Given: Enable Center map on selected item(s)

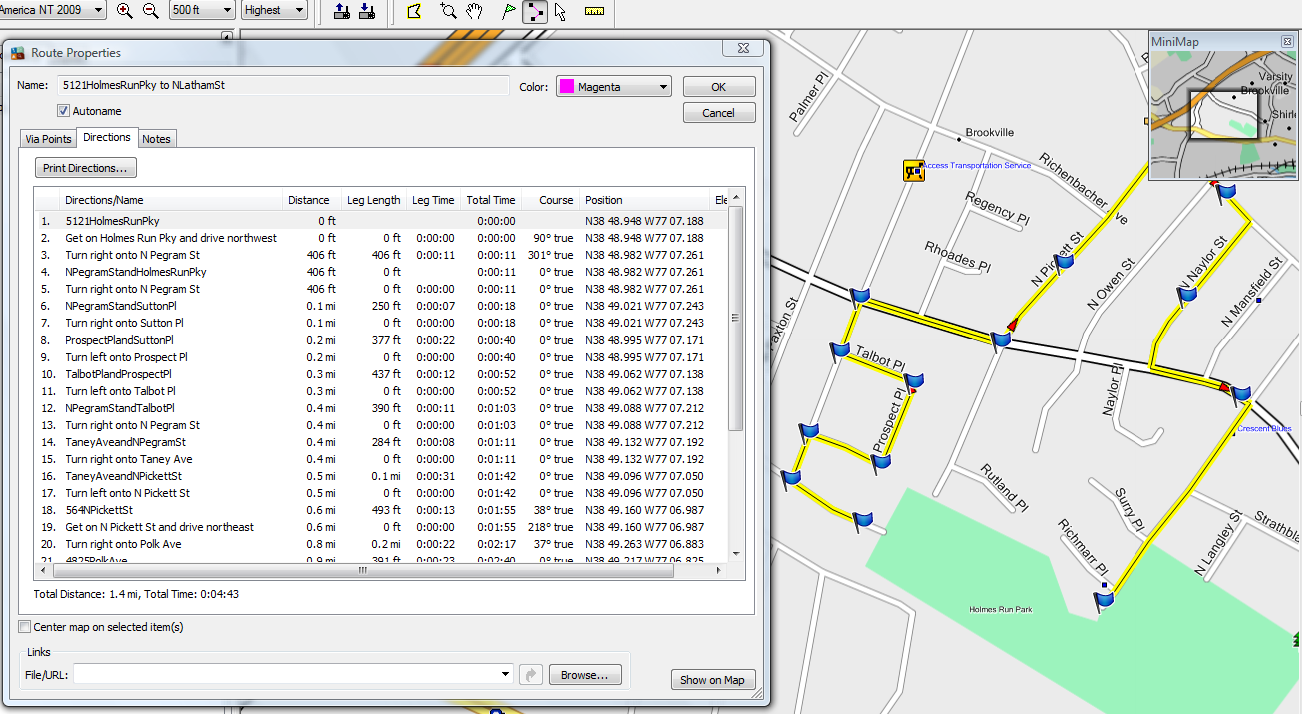Looking at the screenshot, I should pyautogui.click(x=24, y=627).
